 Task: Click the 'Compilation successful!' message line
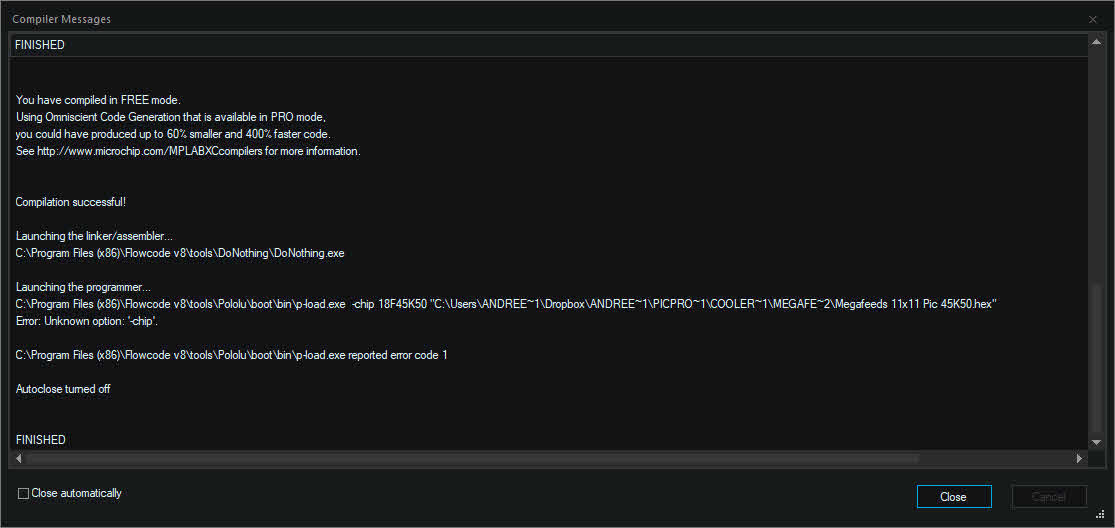(x=71, y=203)
